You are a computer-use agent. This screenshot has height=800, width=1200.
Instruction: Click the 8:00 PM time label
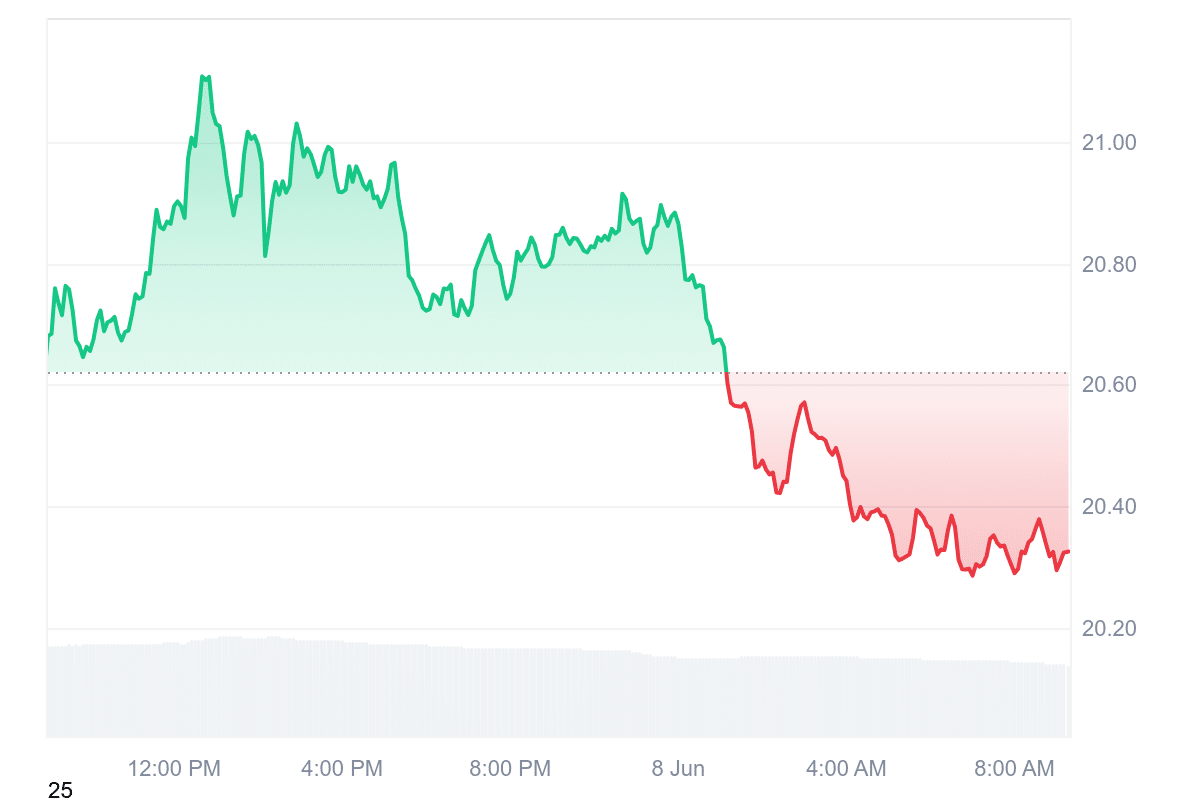pos(510,769)
